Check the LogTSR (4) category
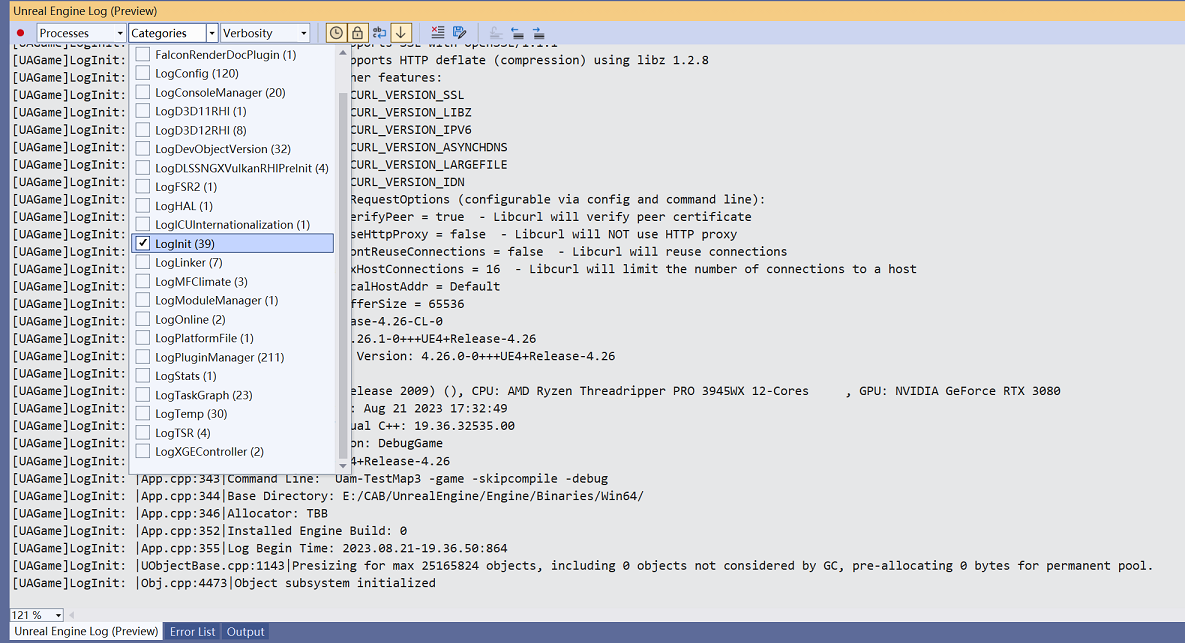1185x643 pixels. click(143, 432)
